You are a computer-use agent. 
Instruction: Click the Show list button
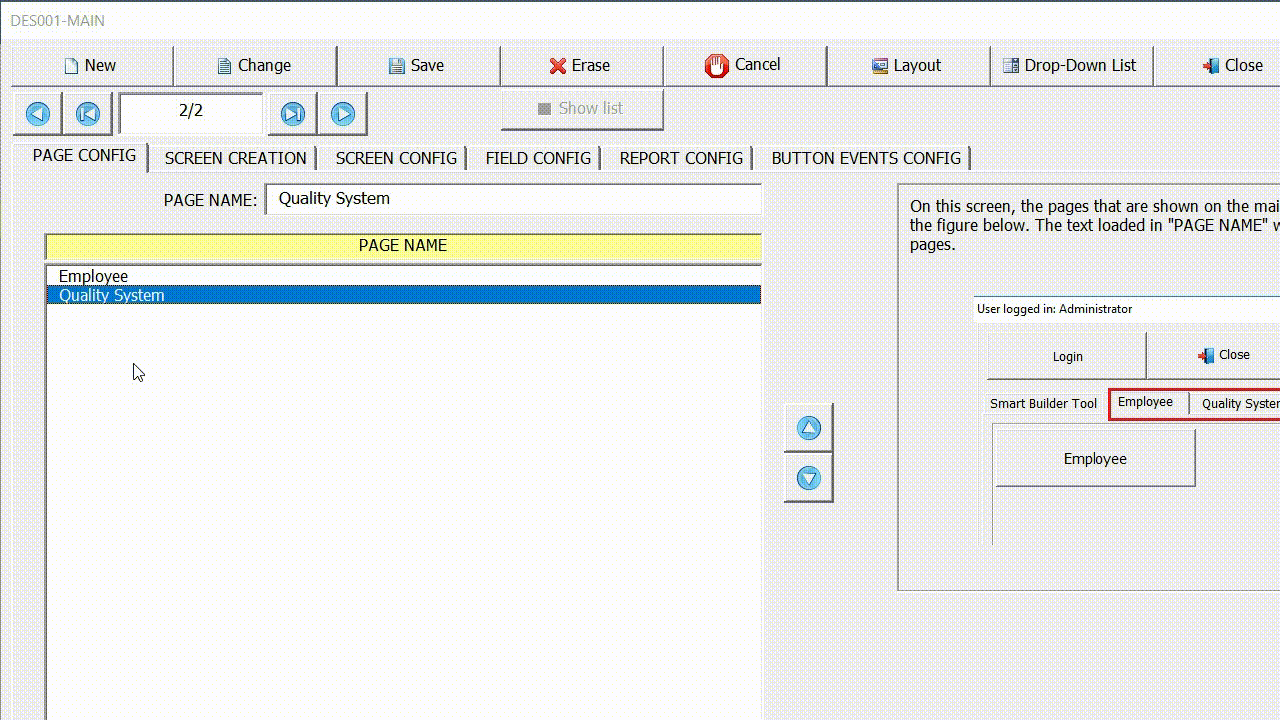pyautogui.click(x=581, y=109)
